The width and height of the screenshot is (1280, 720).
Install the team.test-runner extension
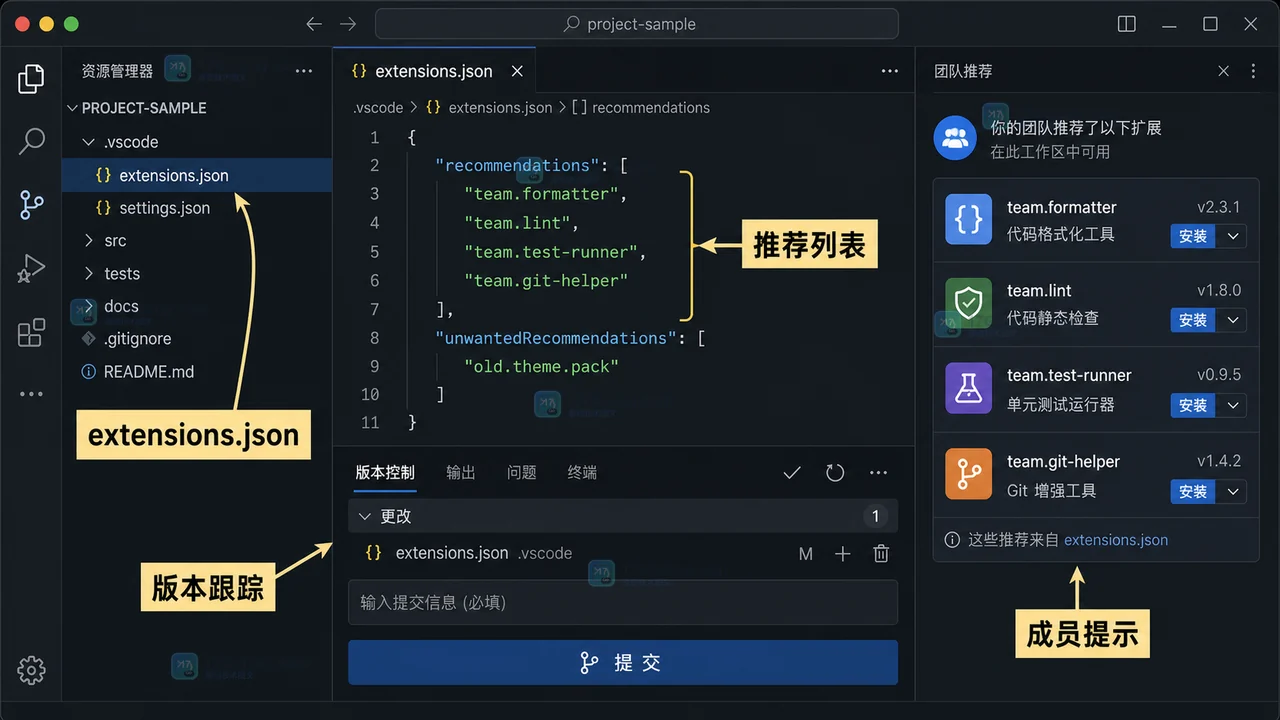(1193, 405)
